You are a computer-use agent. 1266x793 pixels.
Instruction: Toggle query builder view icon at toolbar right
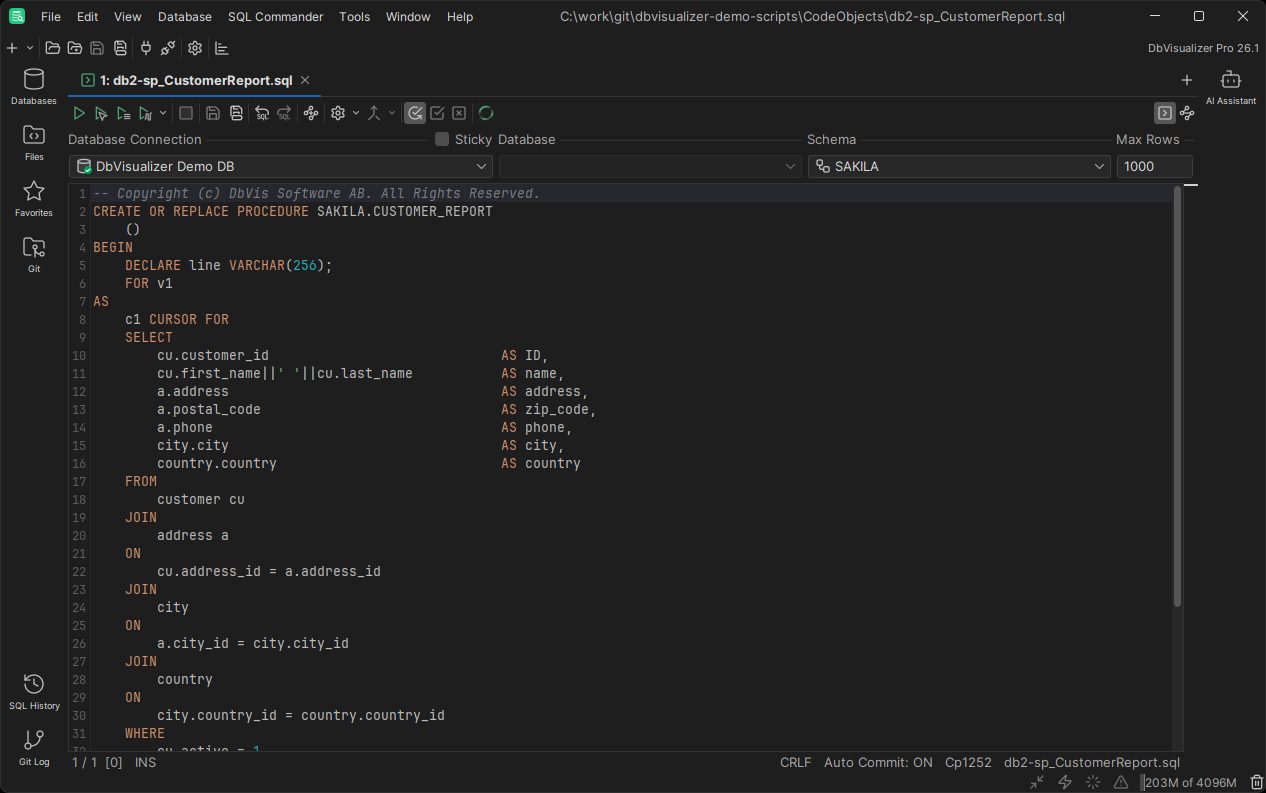1187,113
